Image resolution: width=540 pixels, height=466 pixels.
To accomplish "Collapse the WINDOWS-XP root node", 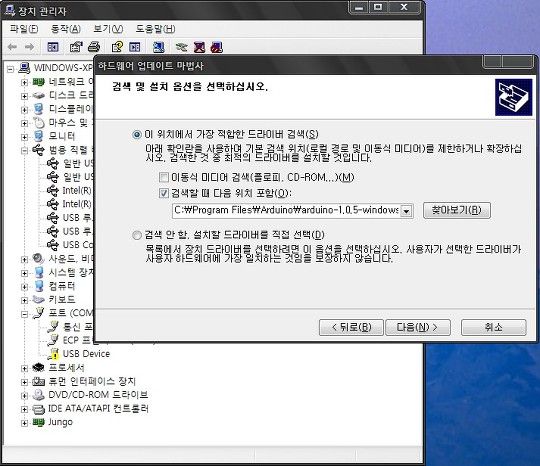I will point(10,69).
